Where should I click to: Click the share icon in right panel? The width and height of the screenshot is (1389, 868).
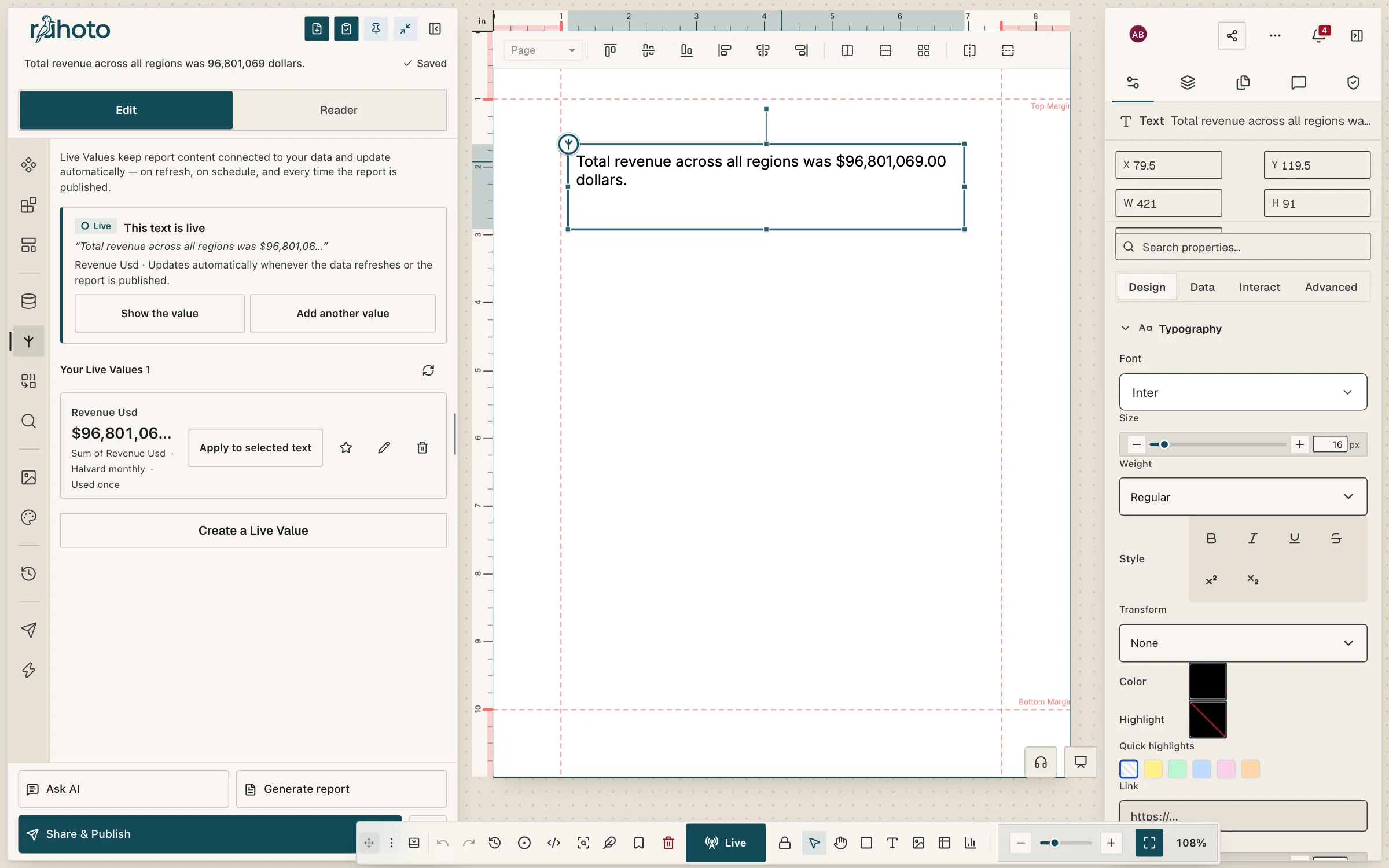point(1232,35)
